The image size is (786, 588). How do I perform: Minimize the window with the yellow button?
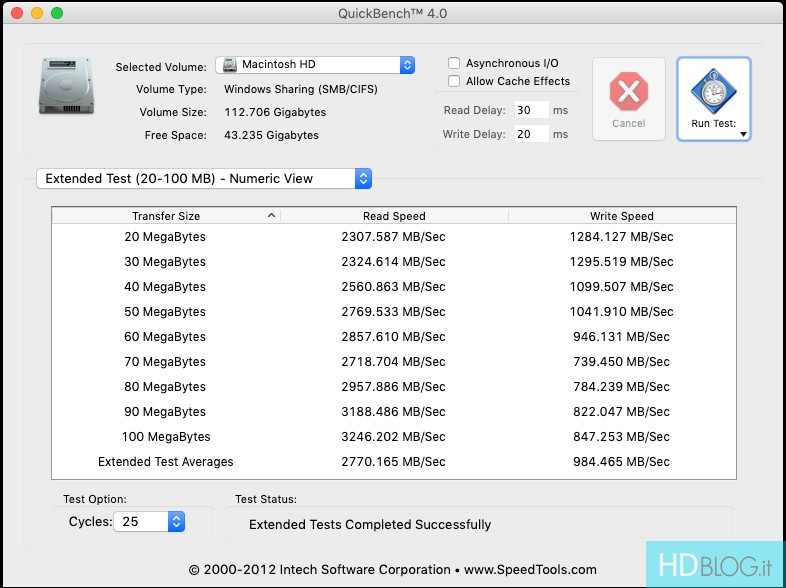(x=37, y=13)
